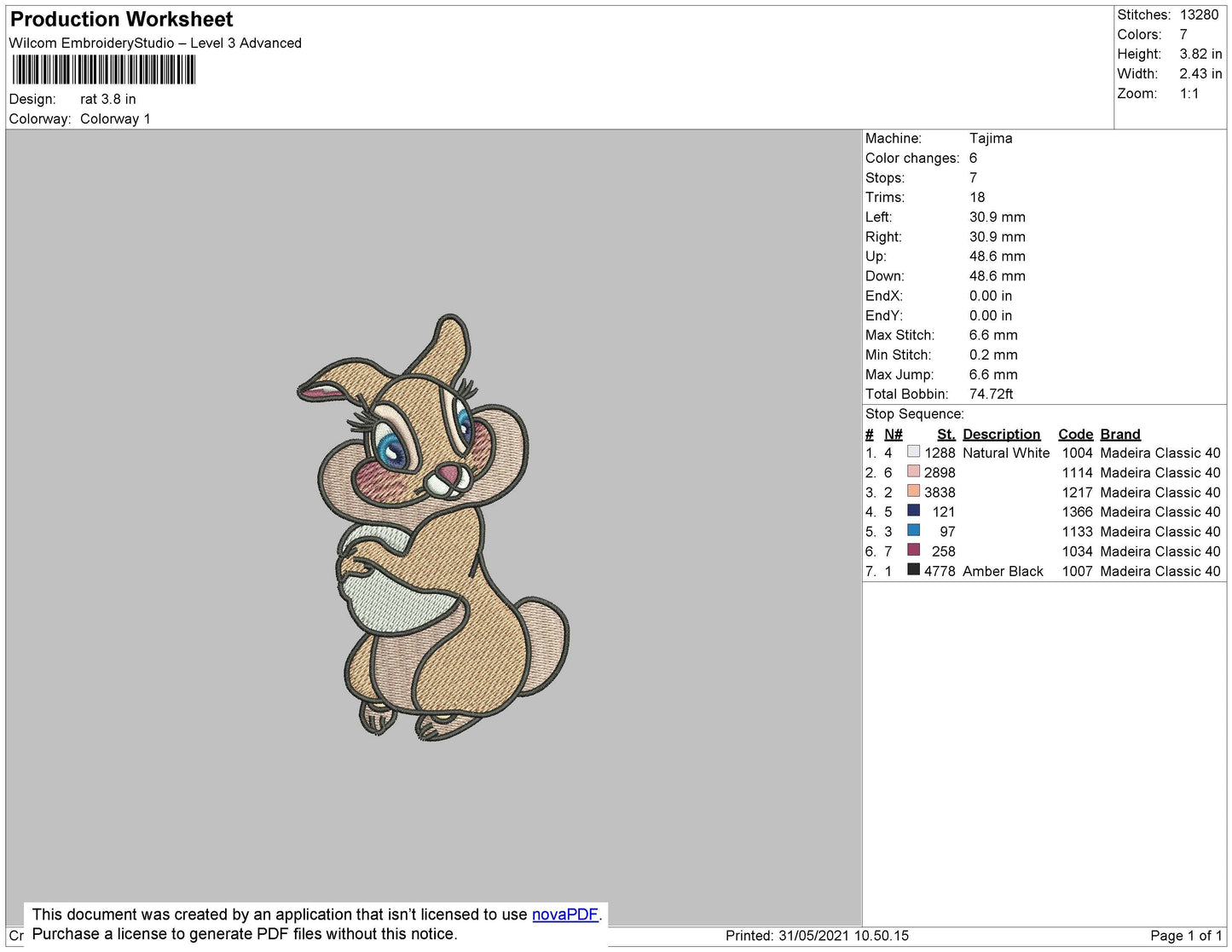Click the Min Stitch value 0.2 mm

tap(993, 355)
